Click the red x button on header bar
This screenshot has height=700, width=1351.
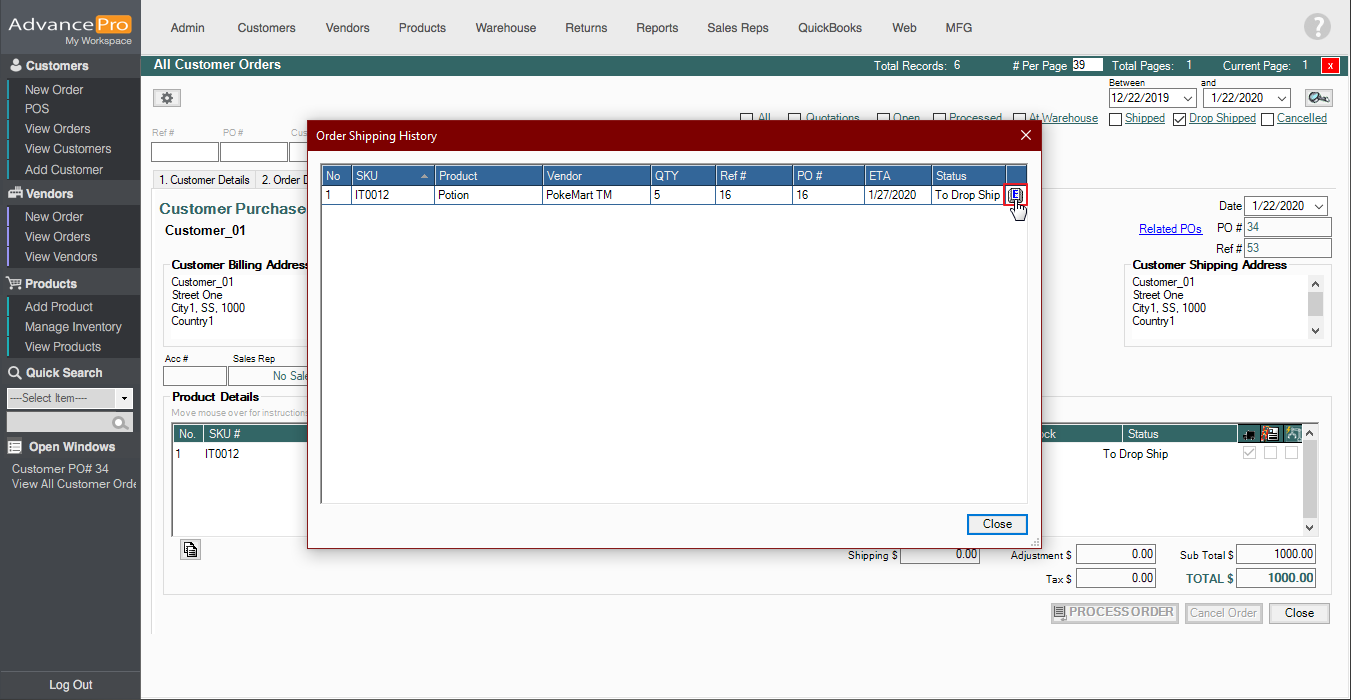click(x=1330, y=66)
